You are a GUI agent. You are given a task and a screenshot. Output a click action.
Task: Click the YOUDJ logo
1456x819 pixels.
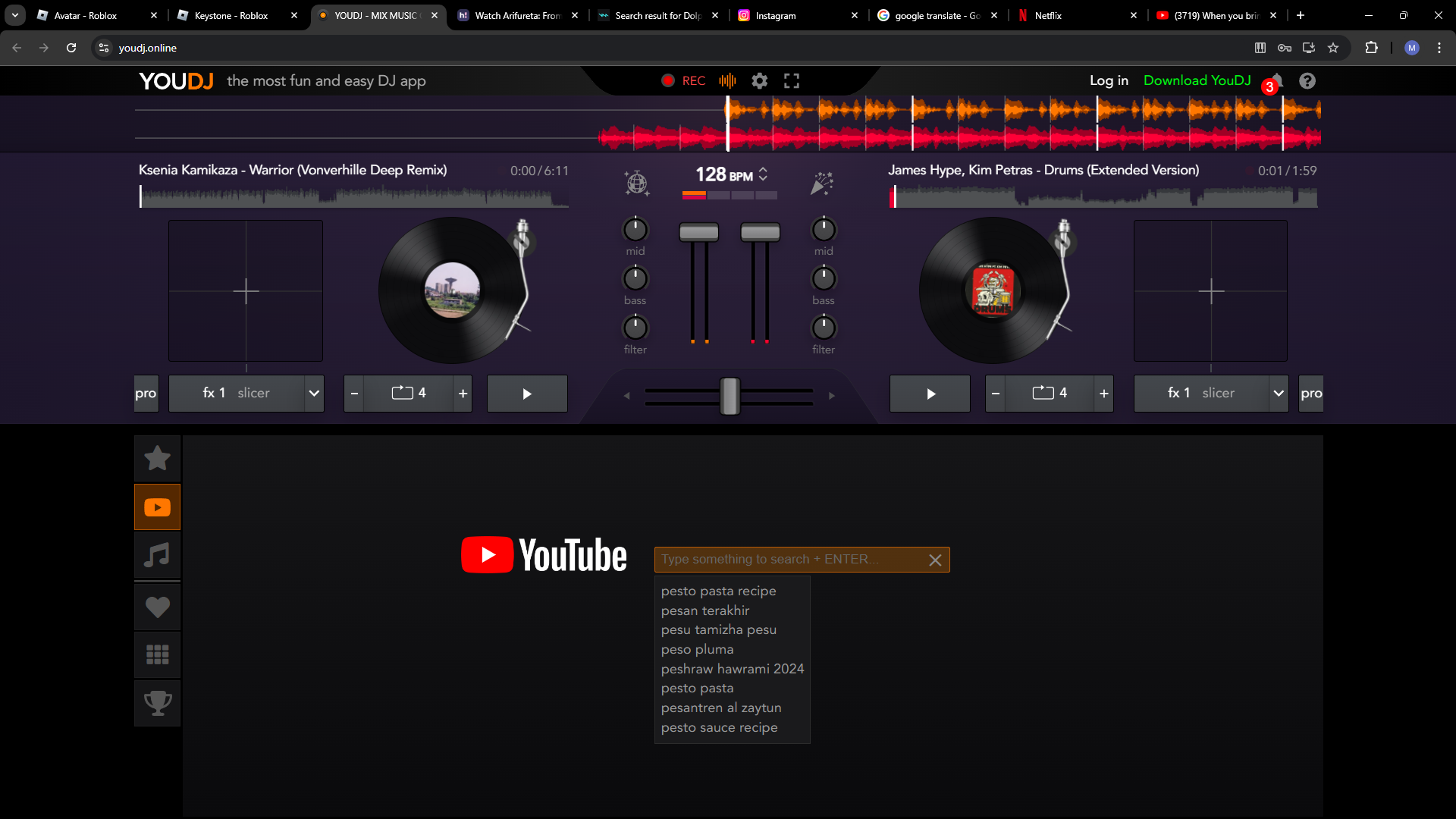176,81
